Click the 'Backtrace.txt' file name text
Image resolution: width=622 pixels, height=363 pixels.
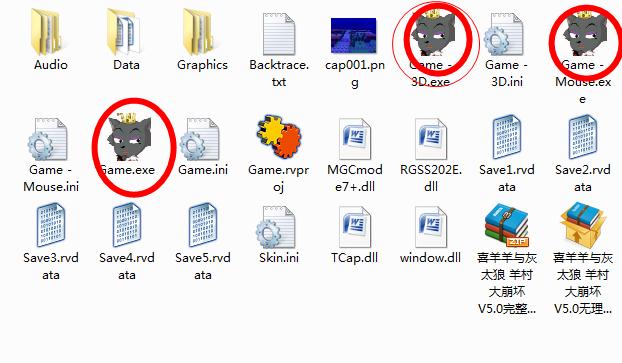pyautogui.click(x=279, y=73)
